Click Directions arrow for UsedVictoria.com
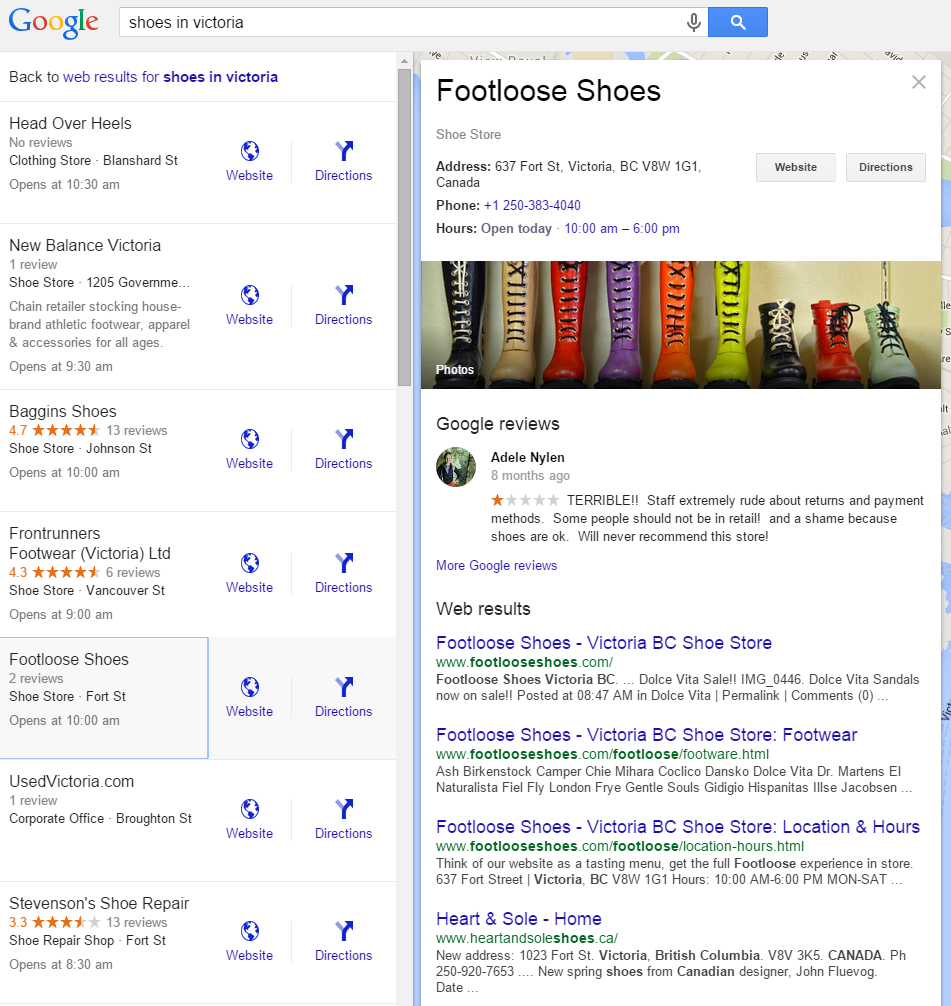The image size is (951, 1006). 343,810
